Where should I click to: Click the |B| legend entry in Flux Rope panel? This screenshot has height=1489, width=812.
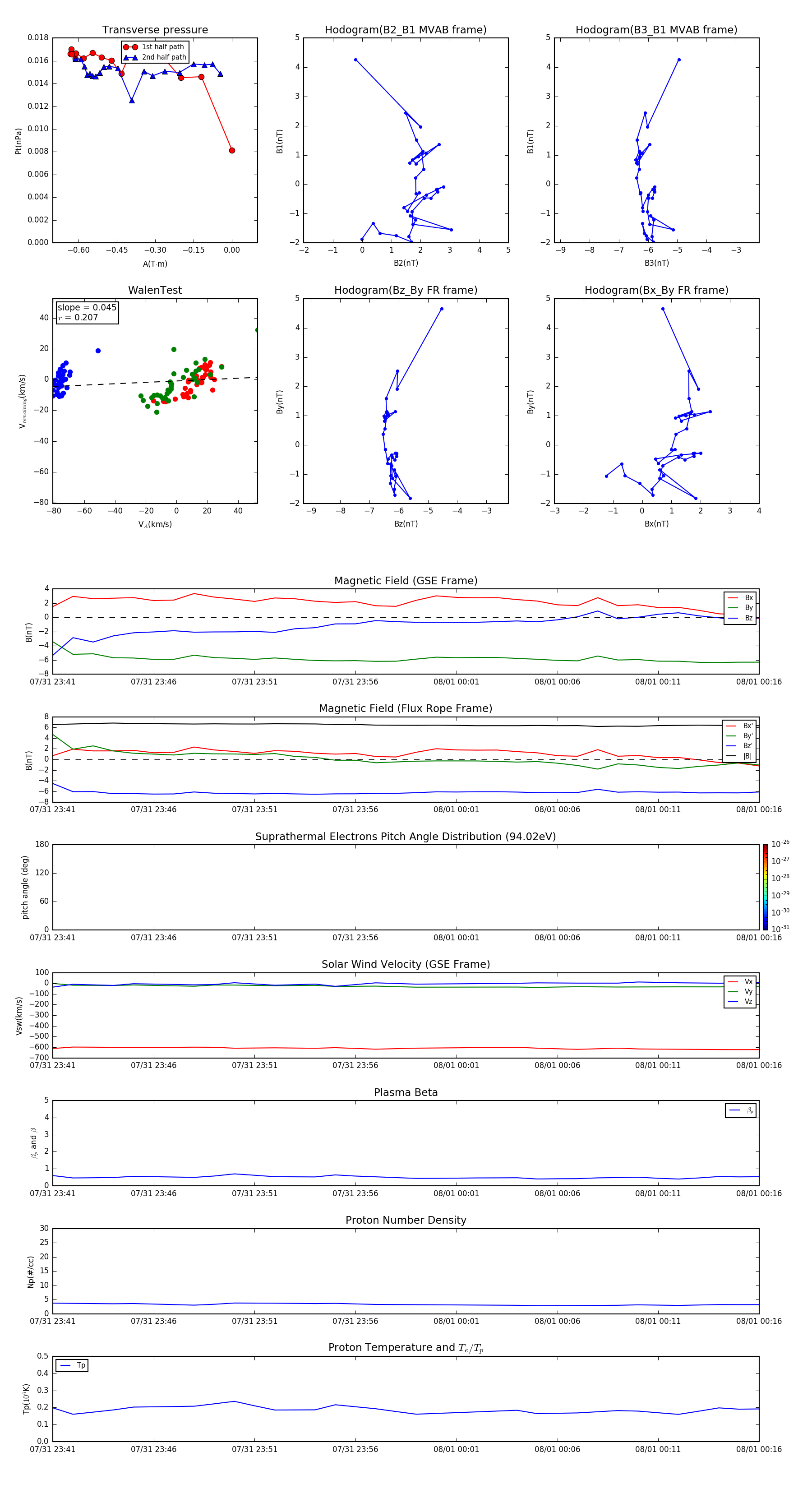click(740, 756)
